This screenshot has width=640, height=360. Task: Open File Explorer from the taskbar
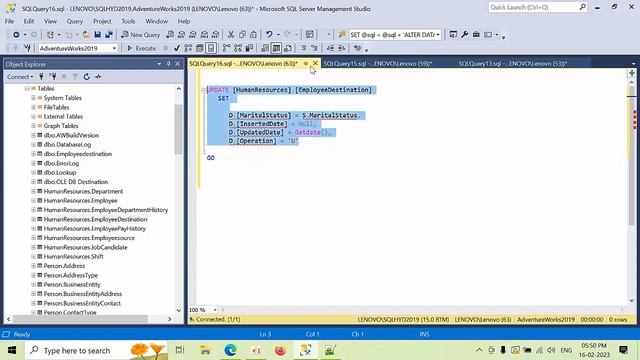tap(205, 350)
